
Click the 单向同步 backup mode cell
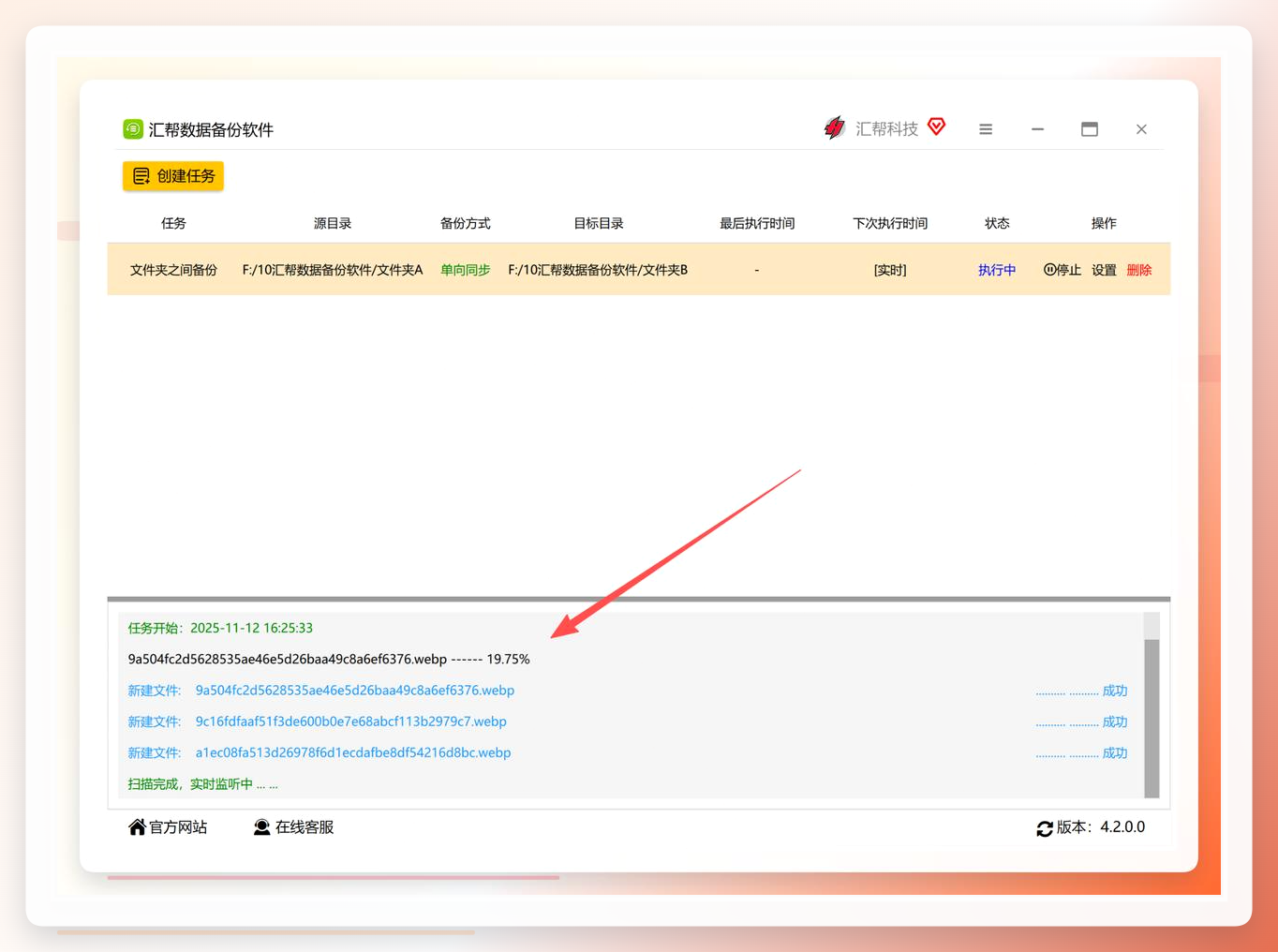click(x=466, y=270)
